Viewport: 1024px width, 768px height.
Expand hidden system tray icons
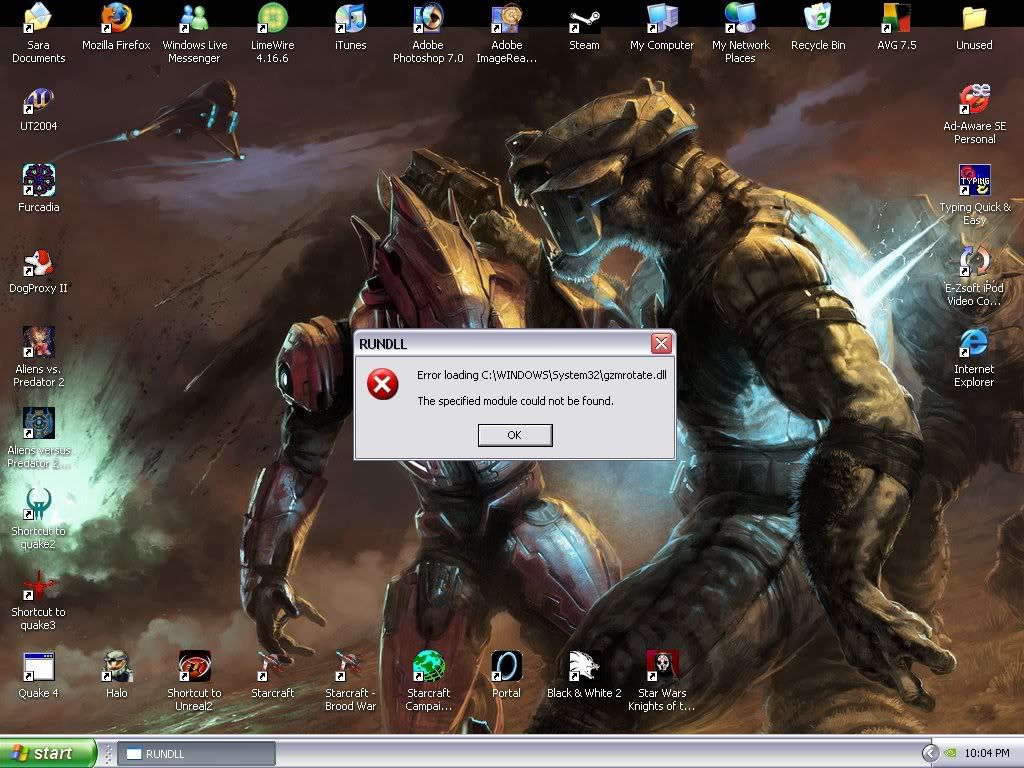click(930, 754)
